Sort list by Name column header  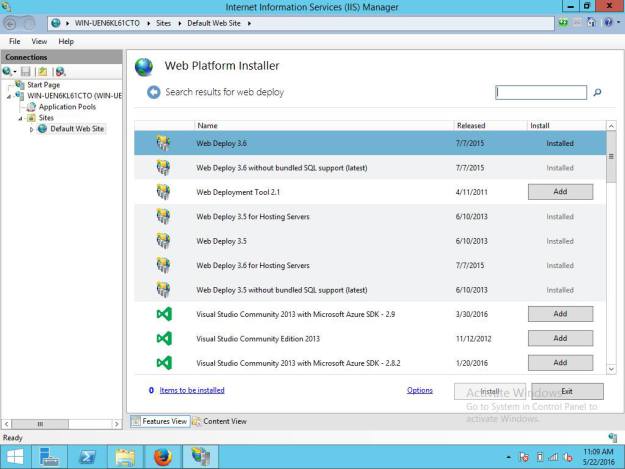(324, 126)
